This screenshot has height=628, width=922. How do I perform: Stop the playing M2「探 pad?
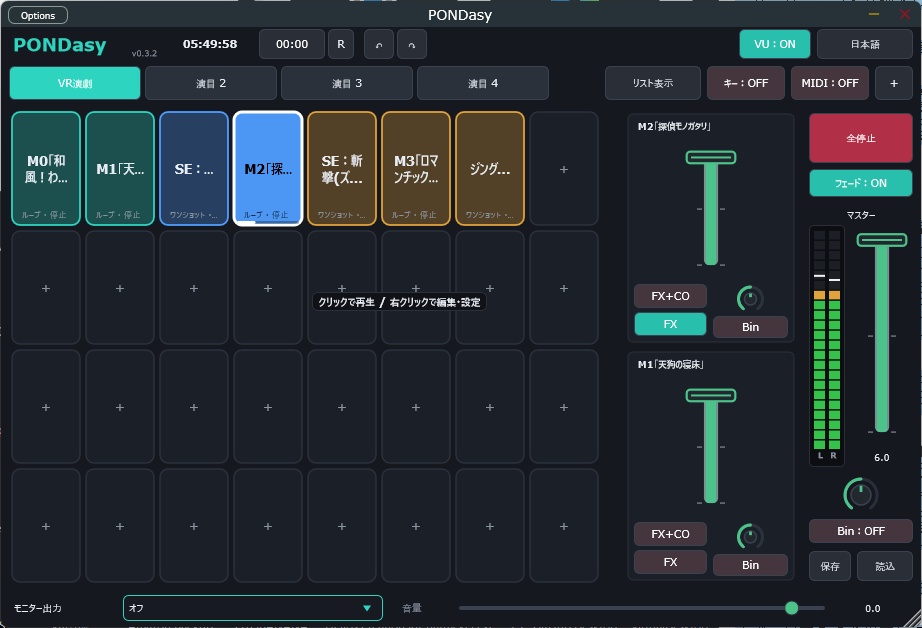[268, 169]
